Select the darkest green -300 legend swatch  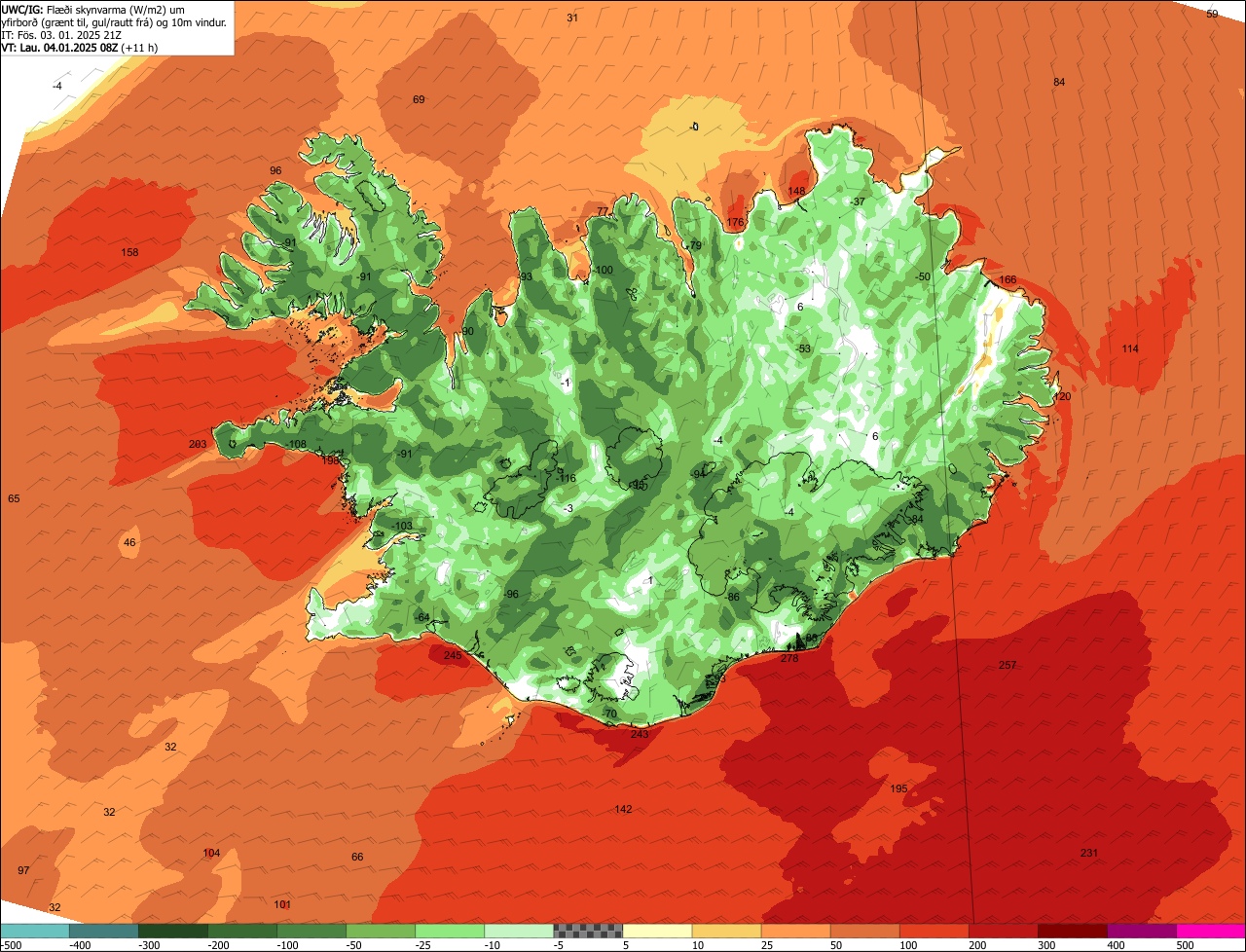tap(173, 931)
